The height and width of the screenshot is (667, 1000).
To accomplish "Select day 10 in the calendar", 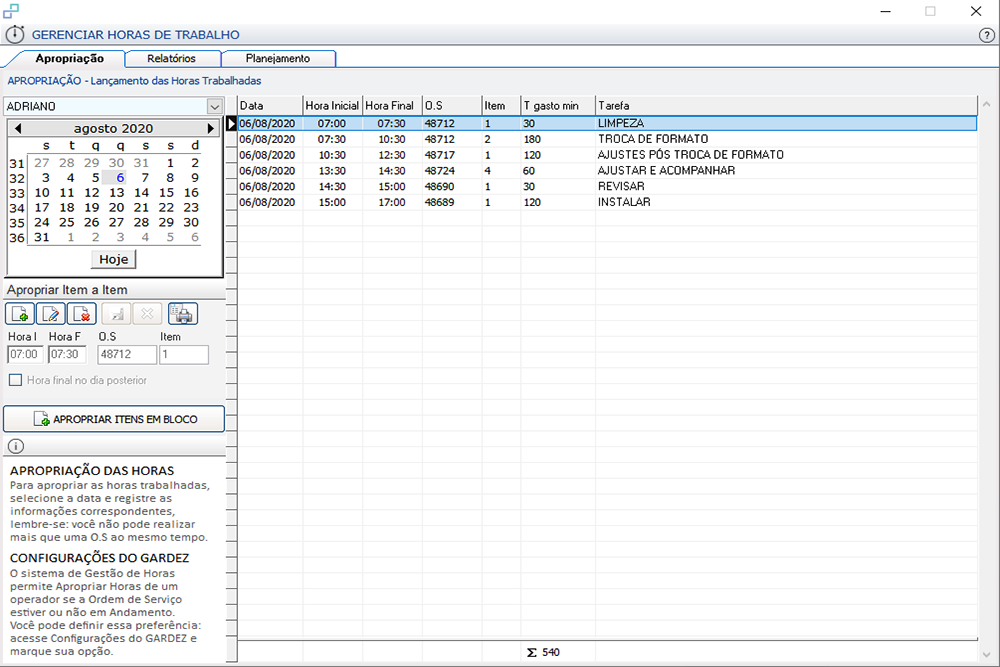I will click(42, 193).
